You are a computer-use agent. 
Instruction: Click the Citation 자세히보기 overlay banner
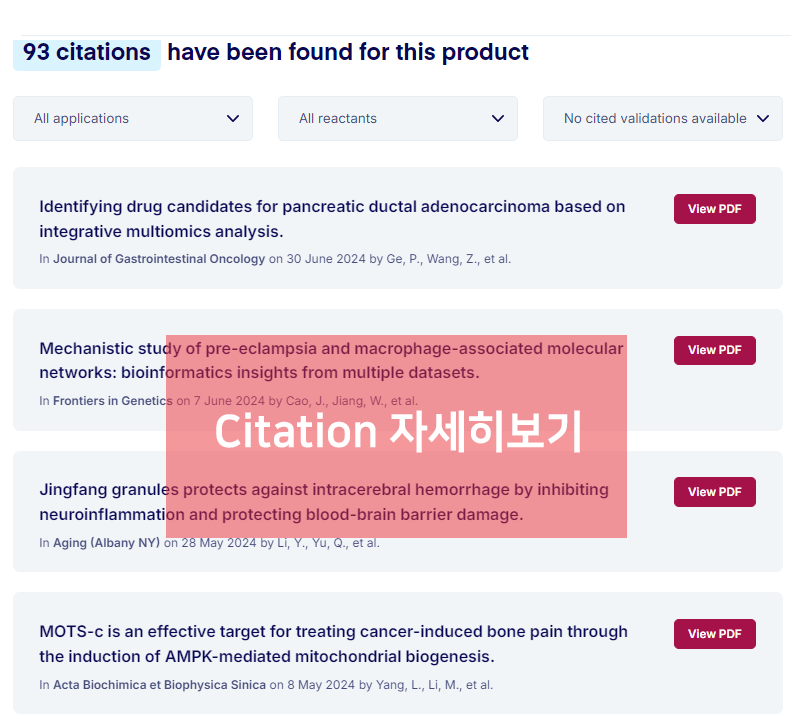click(396, 436)
